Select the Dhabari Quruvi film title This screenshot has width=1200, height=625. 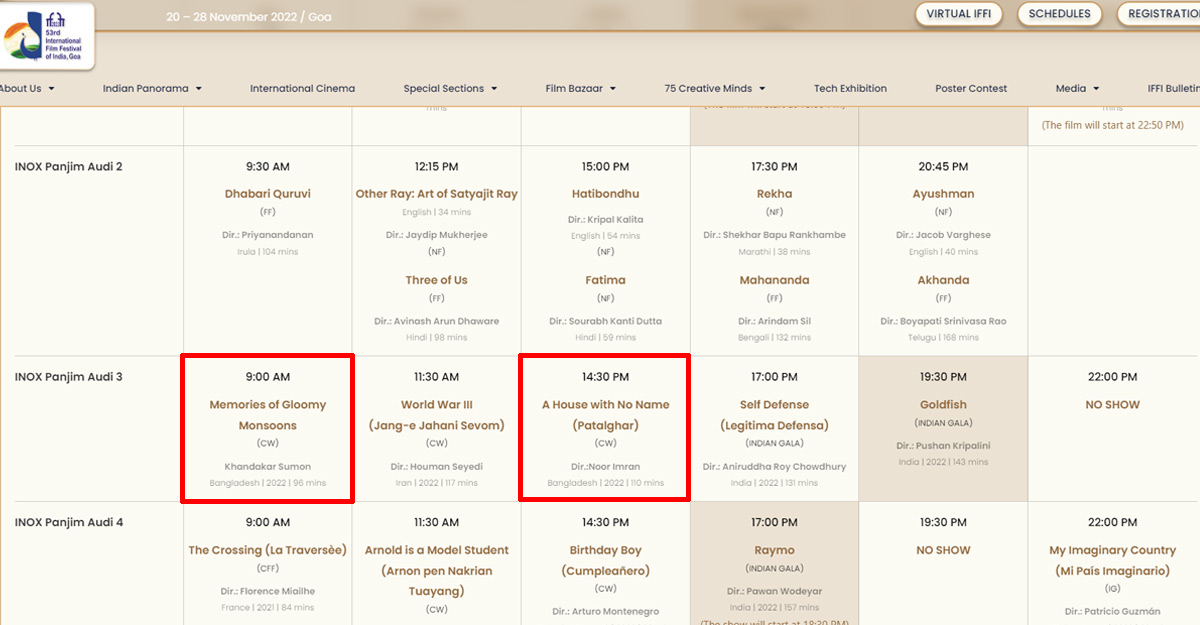point(267,194)
